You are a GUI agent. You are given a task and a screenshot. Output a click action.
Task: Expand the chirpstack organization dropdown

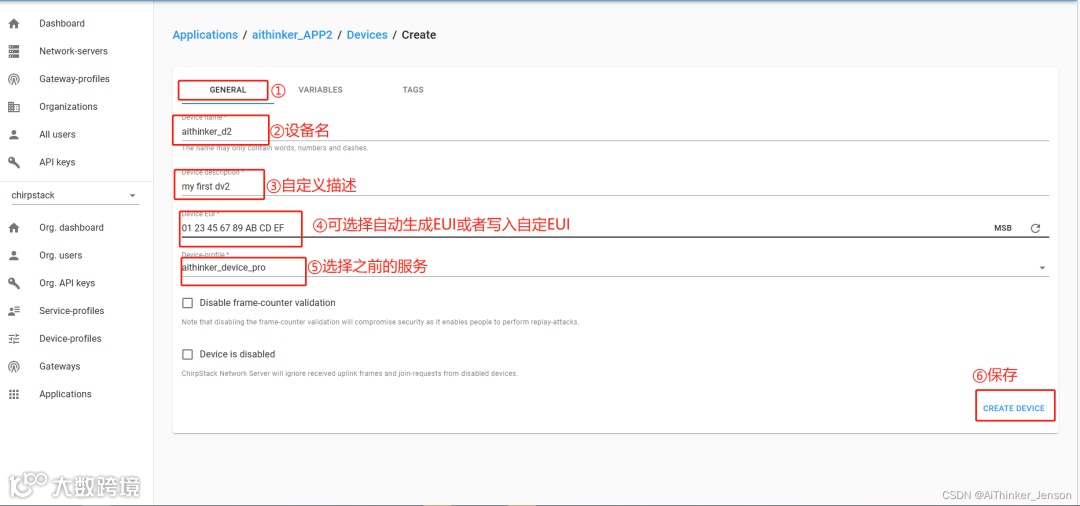pyautogui.click(x=74, y=196)
